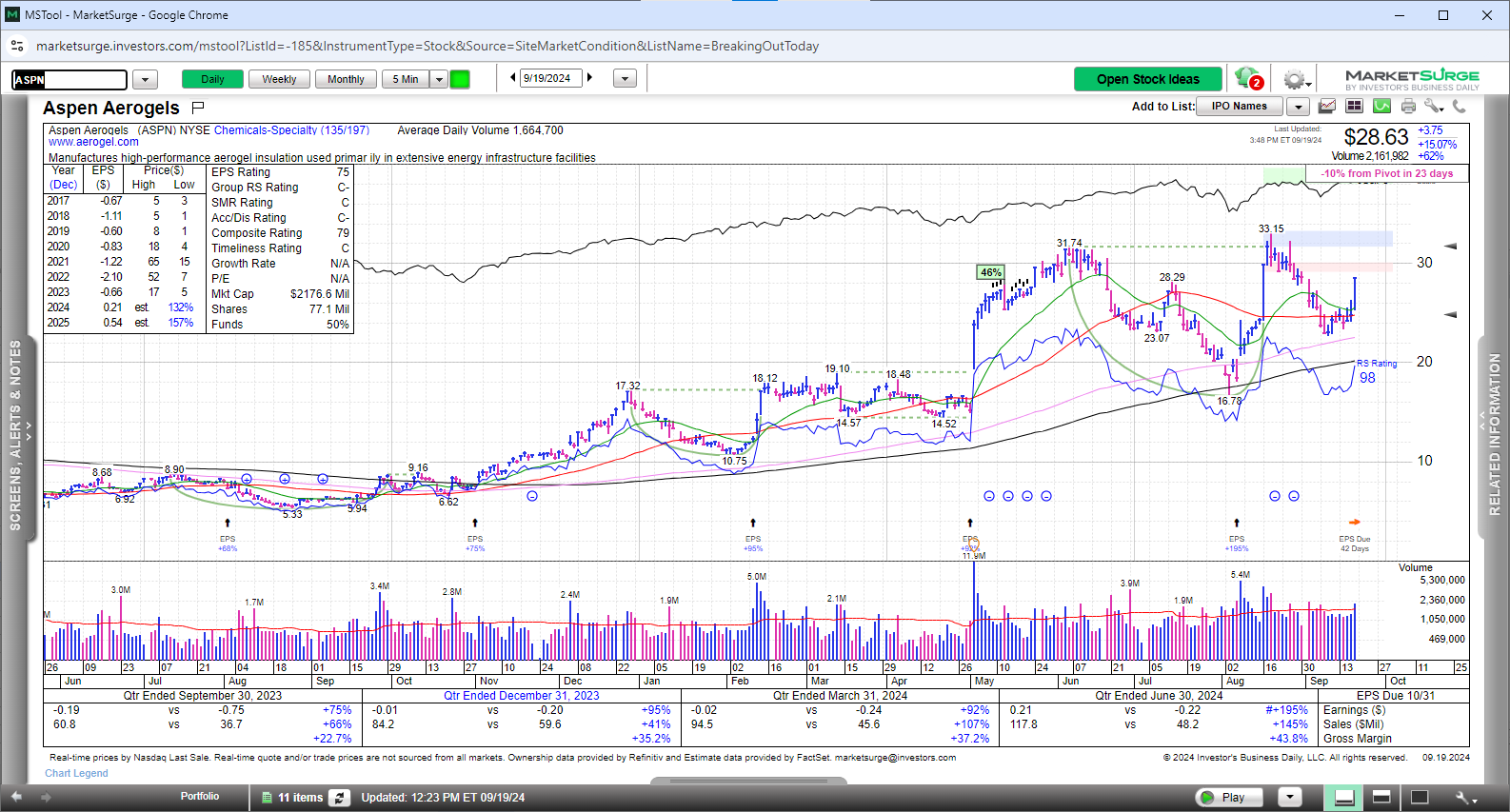This screenshot has width=1510, height=812.
Task: Click the MarketSurge logo
Action: tap(1412, 79)
